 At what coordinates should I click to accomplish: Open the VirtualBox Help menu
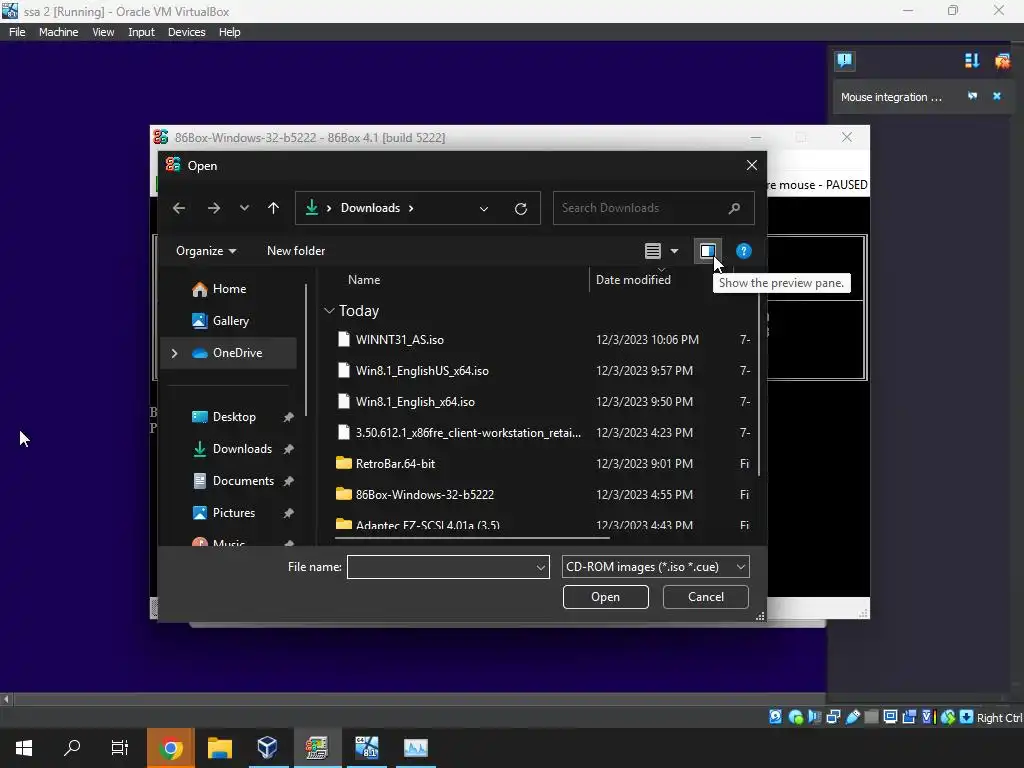pos(229,32)
